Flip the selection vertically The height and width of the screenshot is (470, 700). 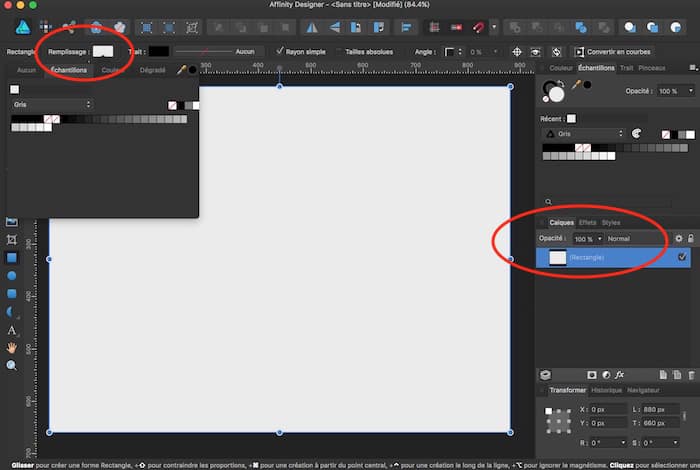tap(334, 28)
